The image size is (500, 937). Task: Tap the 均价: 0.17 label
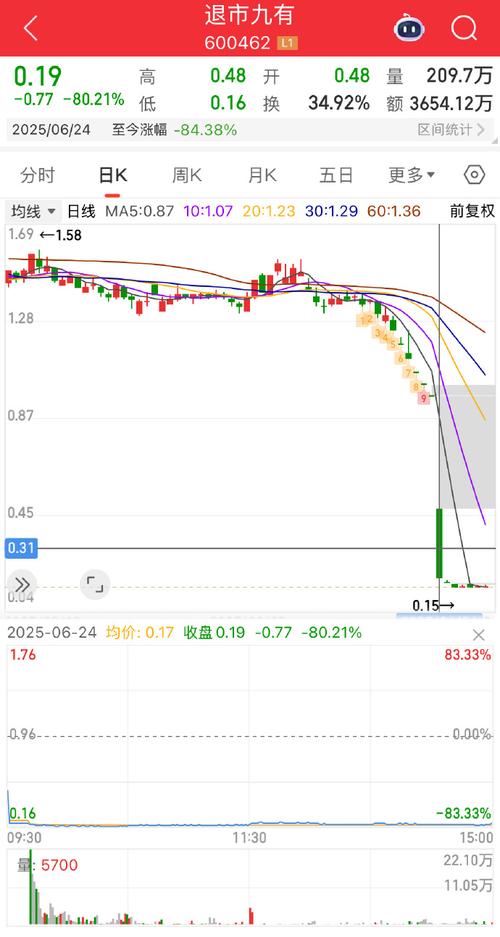(140, 632)
